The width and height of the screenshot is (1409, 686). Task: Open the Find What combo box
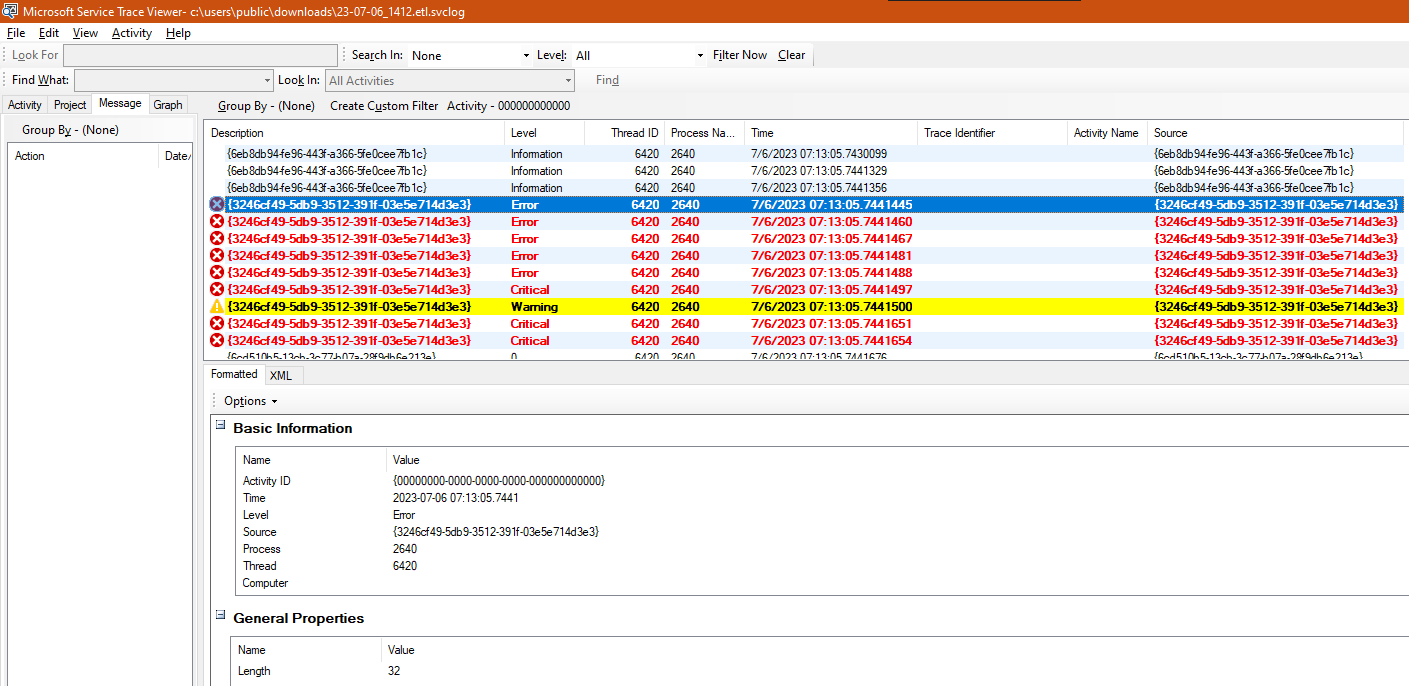[174, 81]
